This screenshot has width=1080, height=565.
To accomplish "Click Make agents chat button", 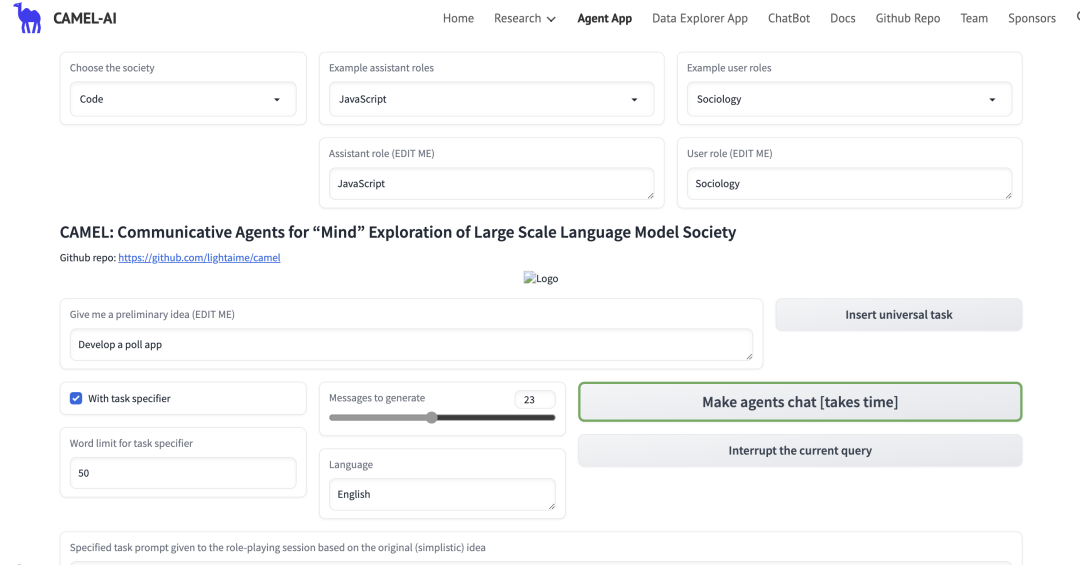I will point(800,402).
